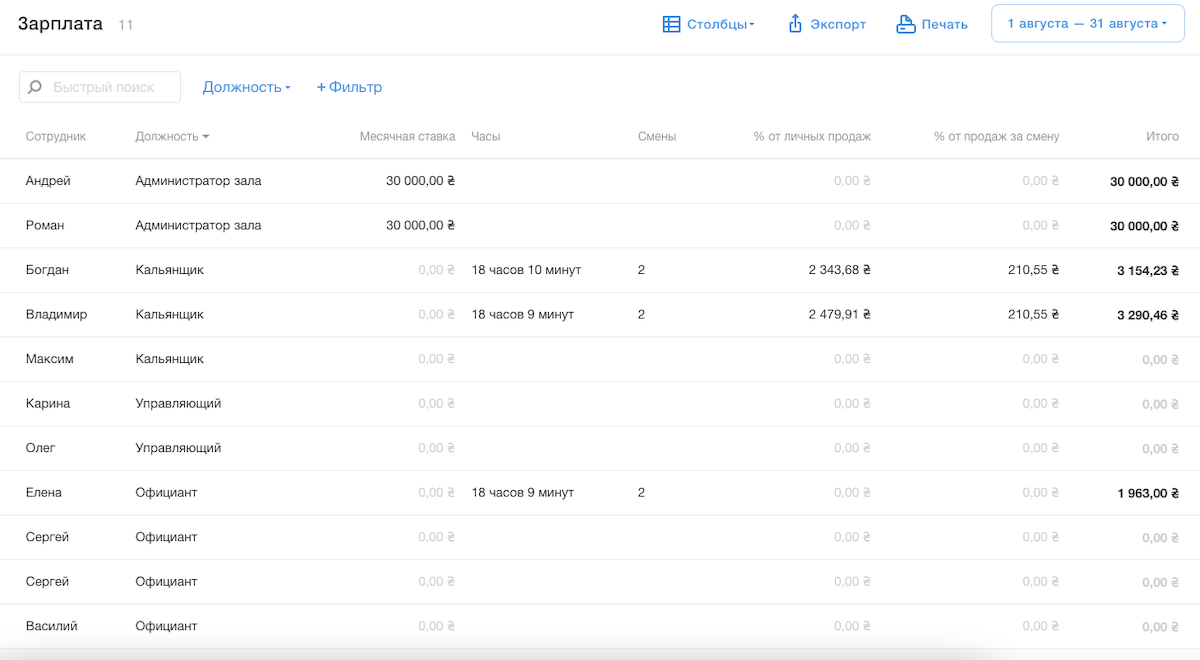This screenshot has height=660, width=1200.
Task: Select employee Олег row
Action: [600, 448]
